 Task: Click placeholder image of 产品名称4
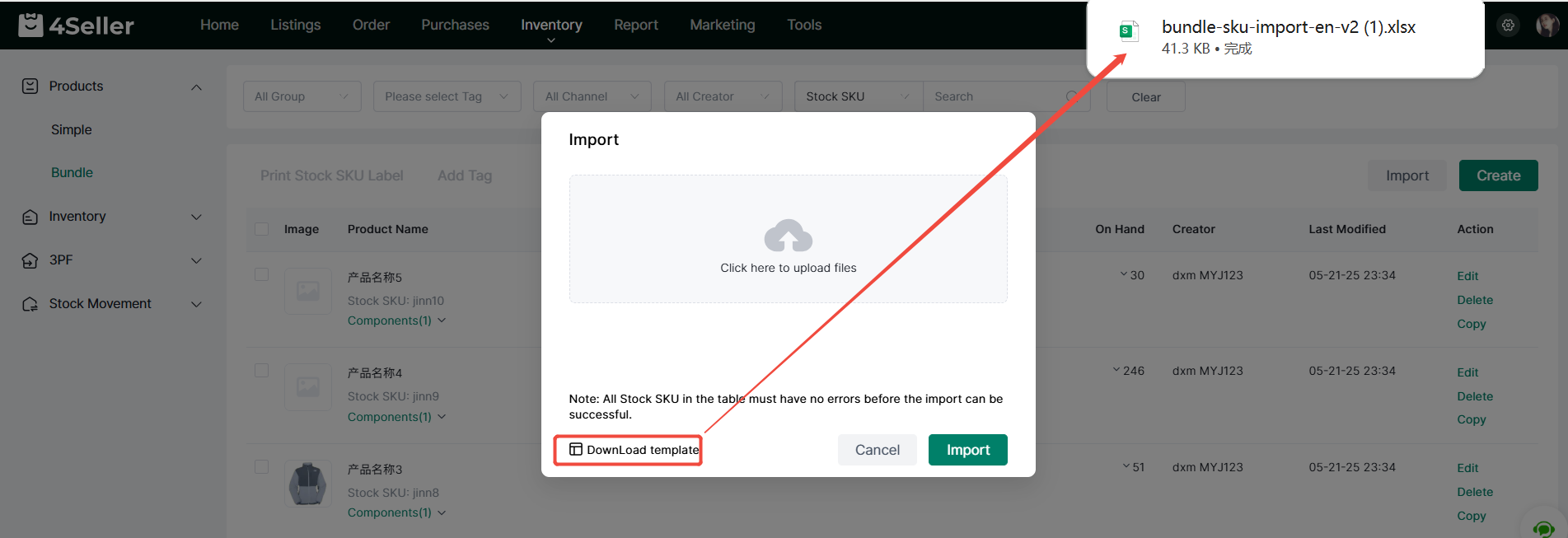click(308, 386)
